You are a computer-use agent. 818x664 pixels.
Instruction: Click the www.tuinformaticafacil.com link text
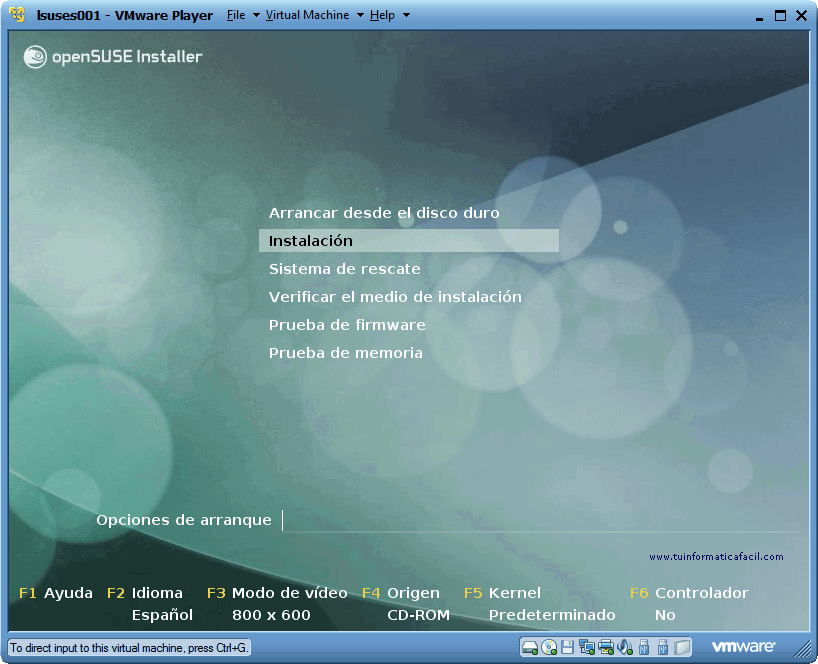click(716, 557)
